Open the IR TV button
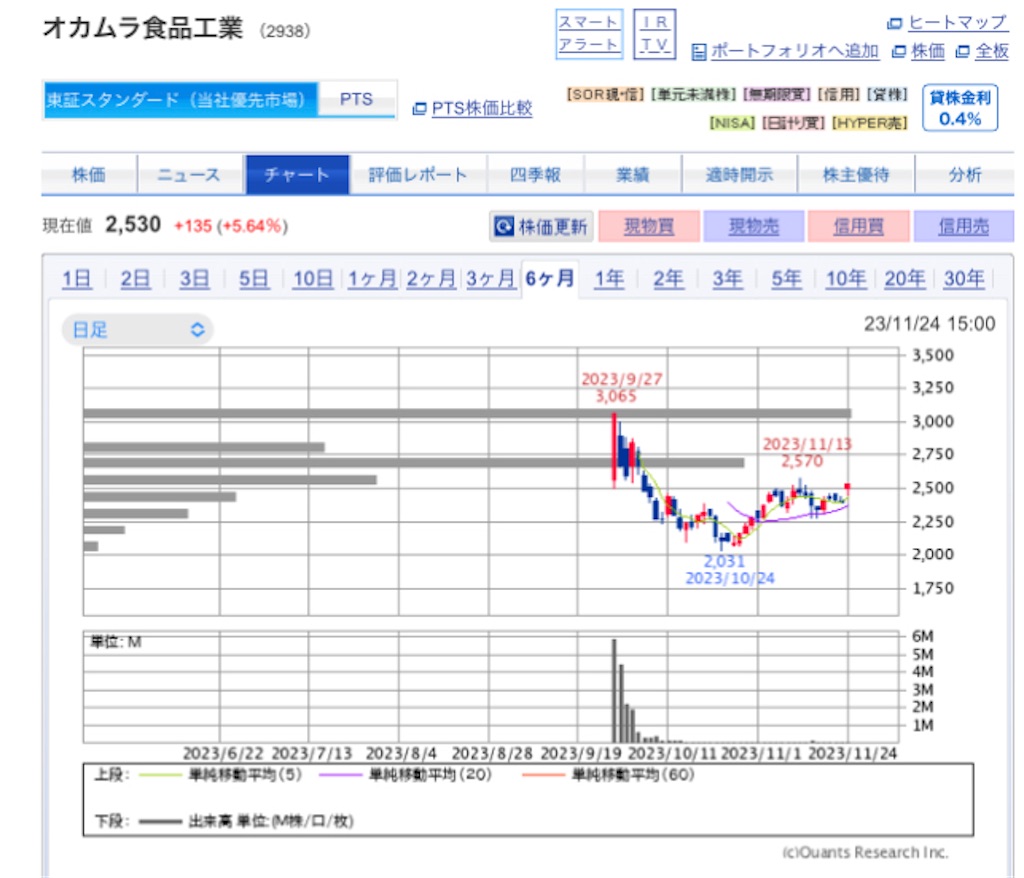This screenshot has width=1024, height=878. [x=654, y=34]
